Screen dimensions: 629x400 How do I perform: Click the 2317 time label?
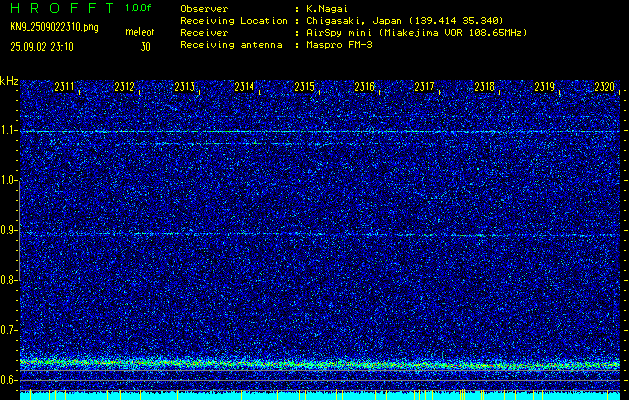click(424, 87)
